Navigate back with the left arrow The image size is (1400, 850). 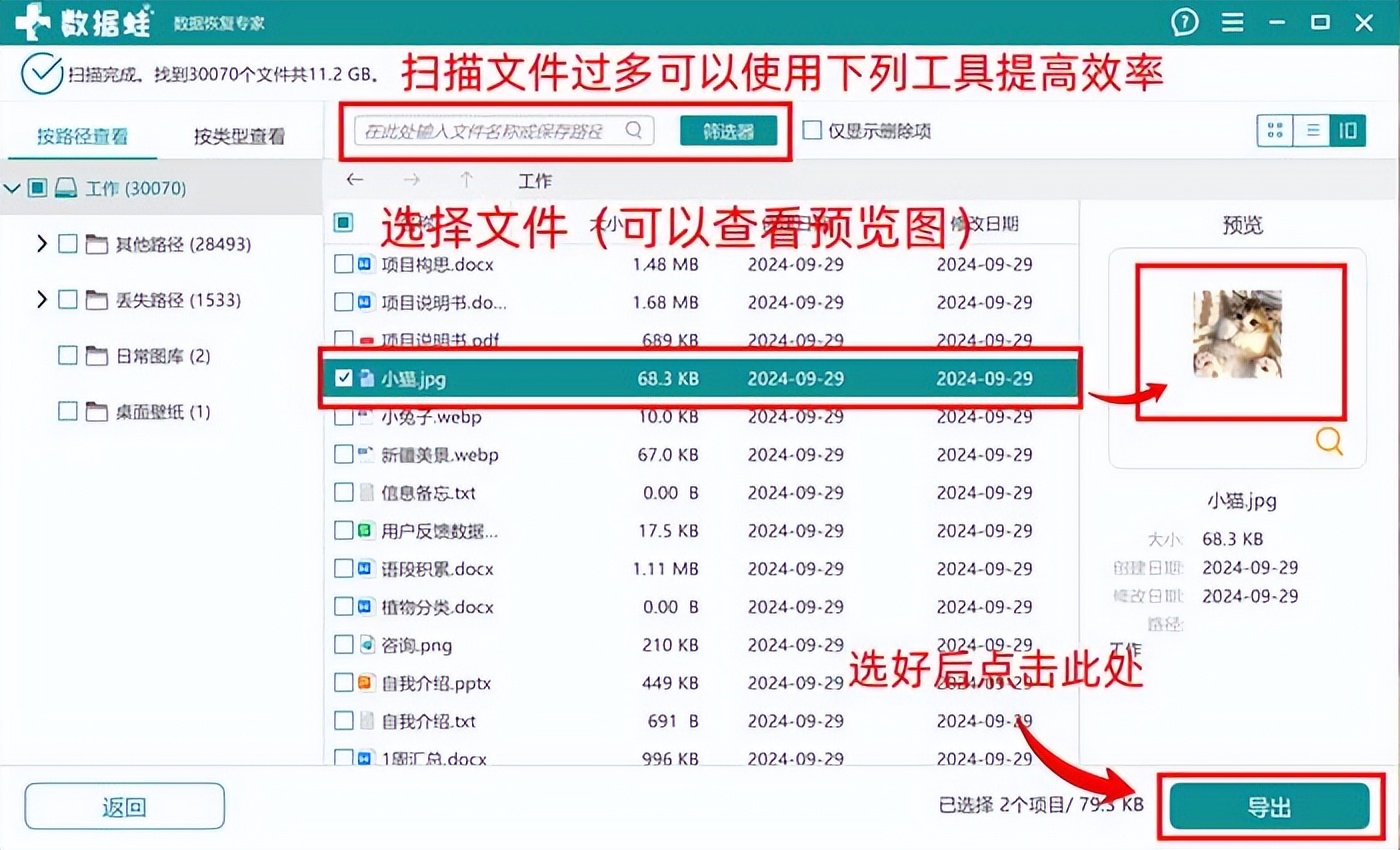click(x=354, y=181)
